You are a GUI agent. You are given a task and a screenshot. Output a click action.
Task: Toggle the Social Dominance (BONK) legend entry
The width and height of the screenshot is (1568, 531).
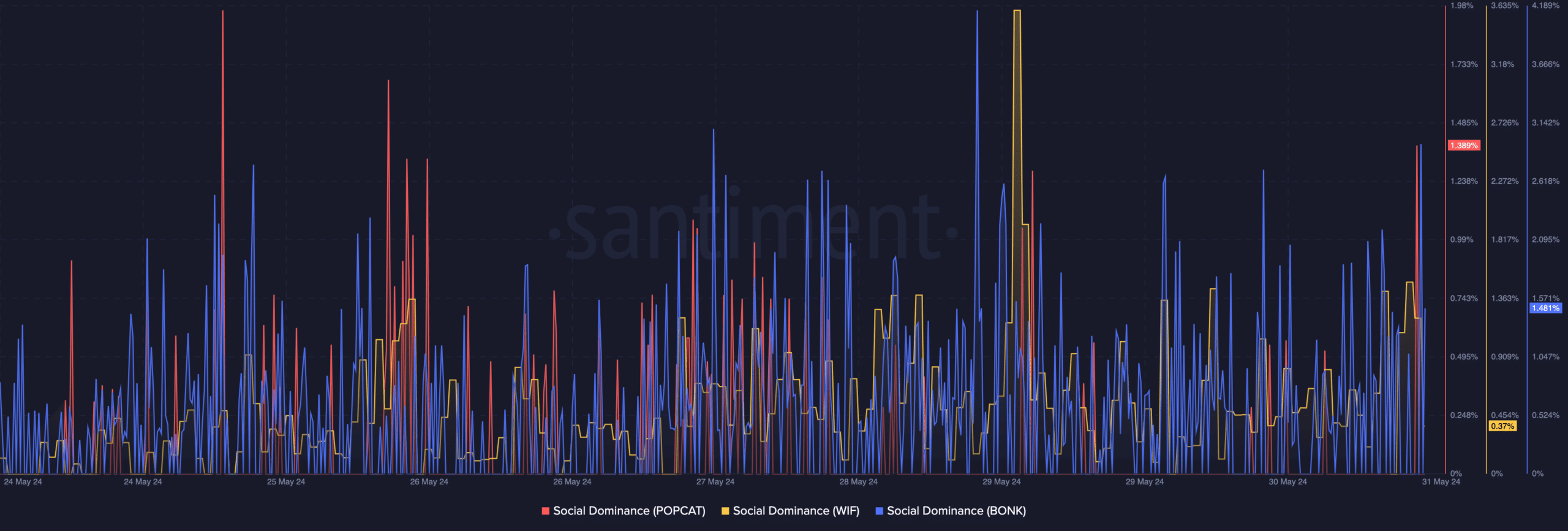[951, 511]
